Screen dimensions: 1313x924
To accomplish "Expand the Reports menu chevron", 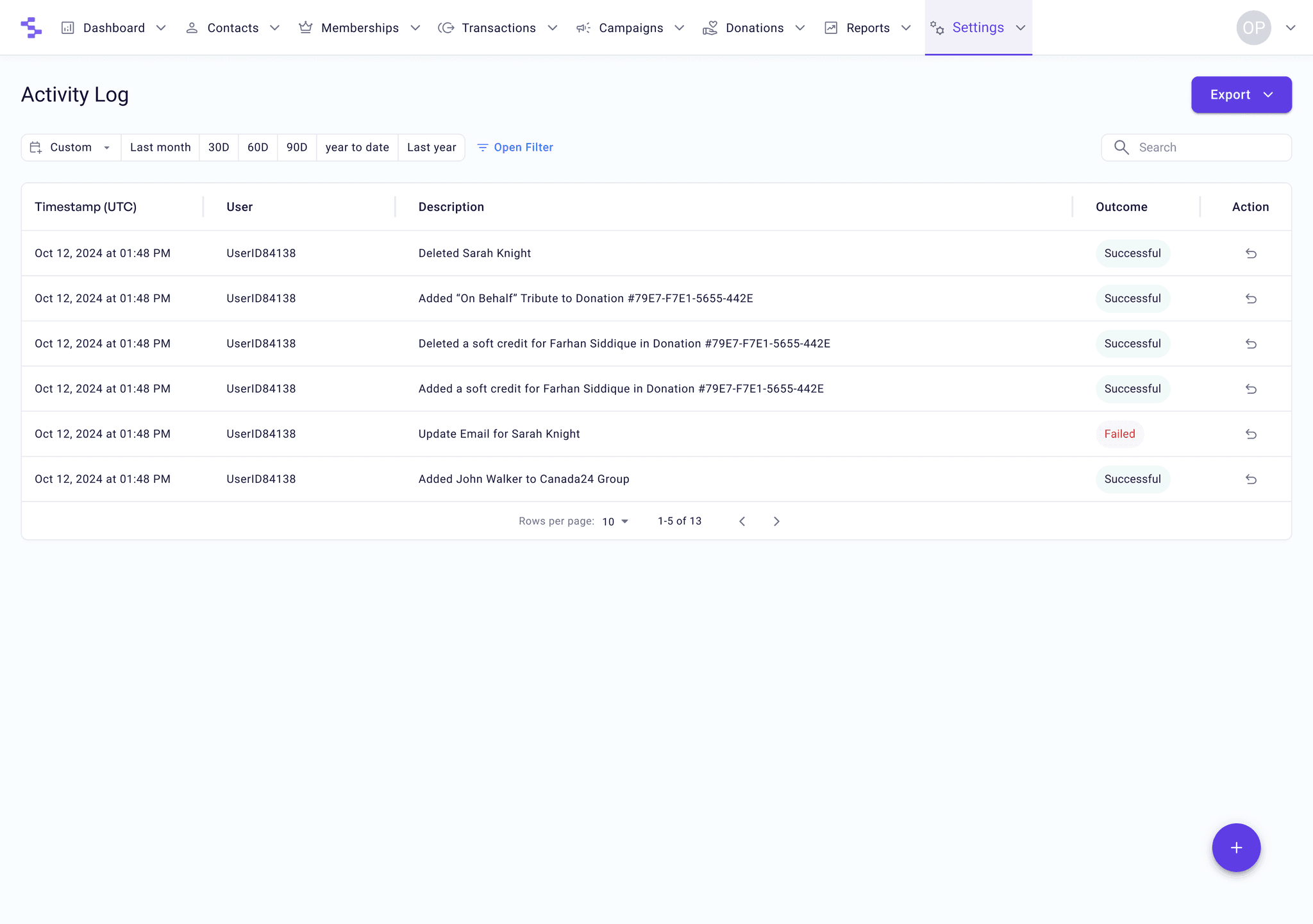I will tap(906, 28).
